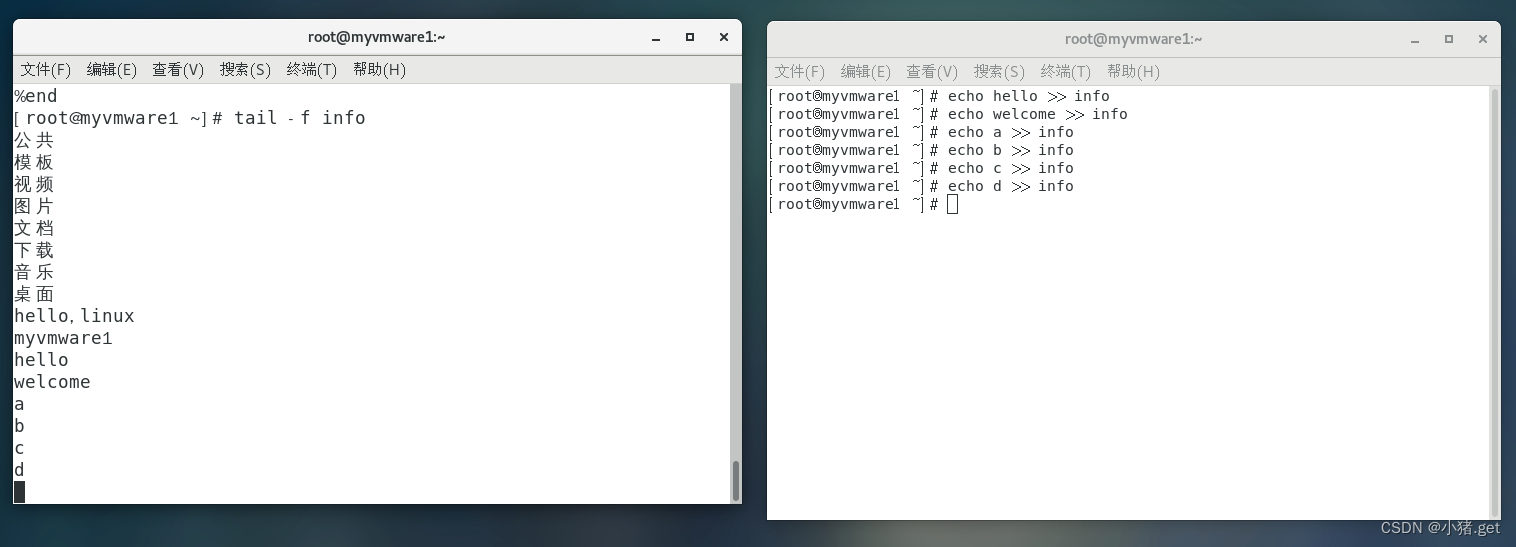The image size is (1516, 547).
Task: Close the right terminal window
Action: (x=1483, y=39)
